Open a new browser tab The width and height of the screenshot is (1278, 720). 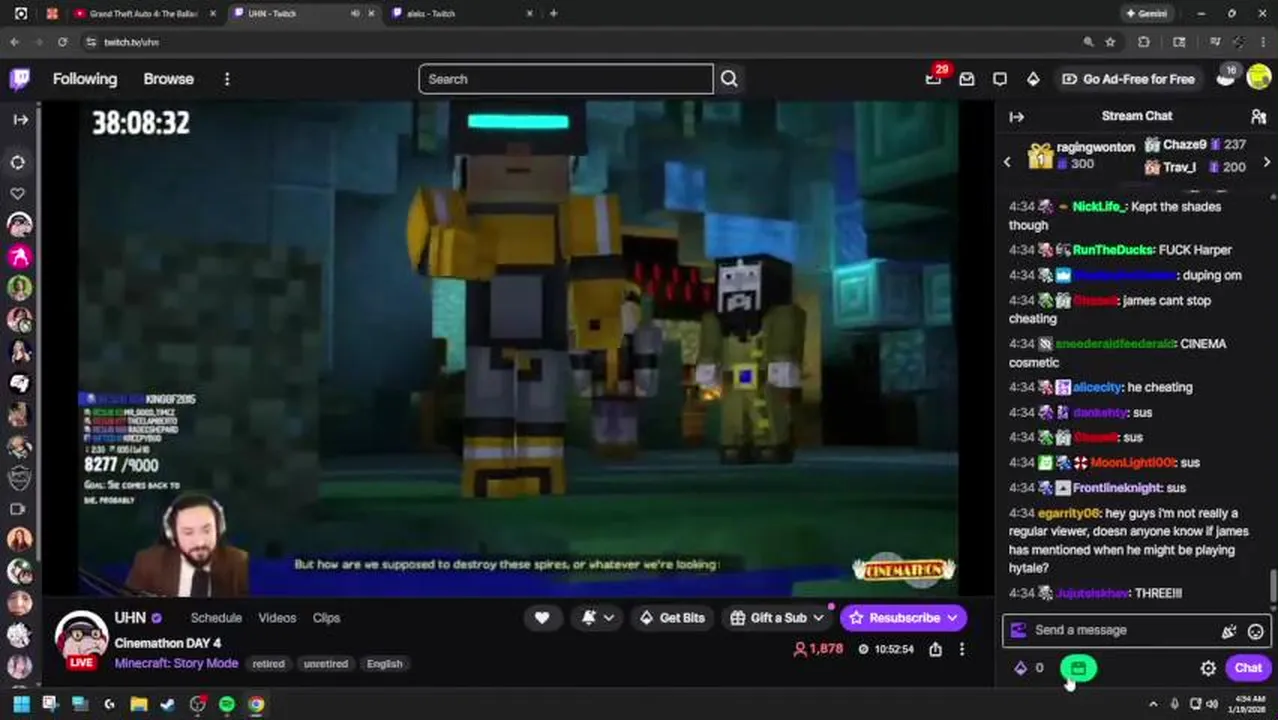(x=553, y=14)
